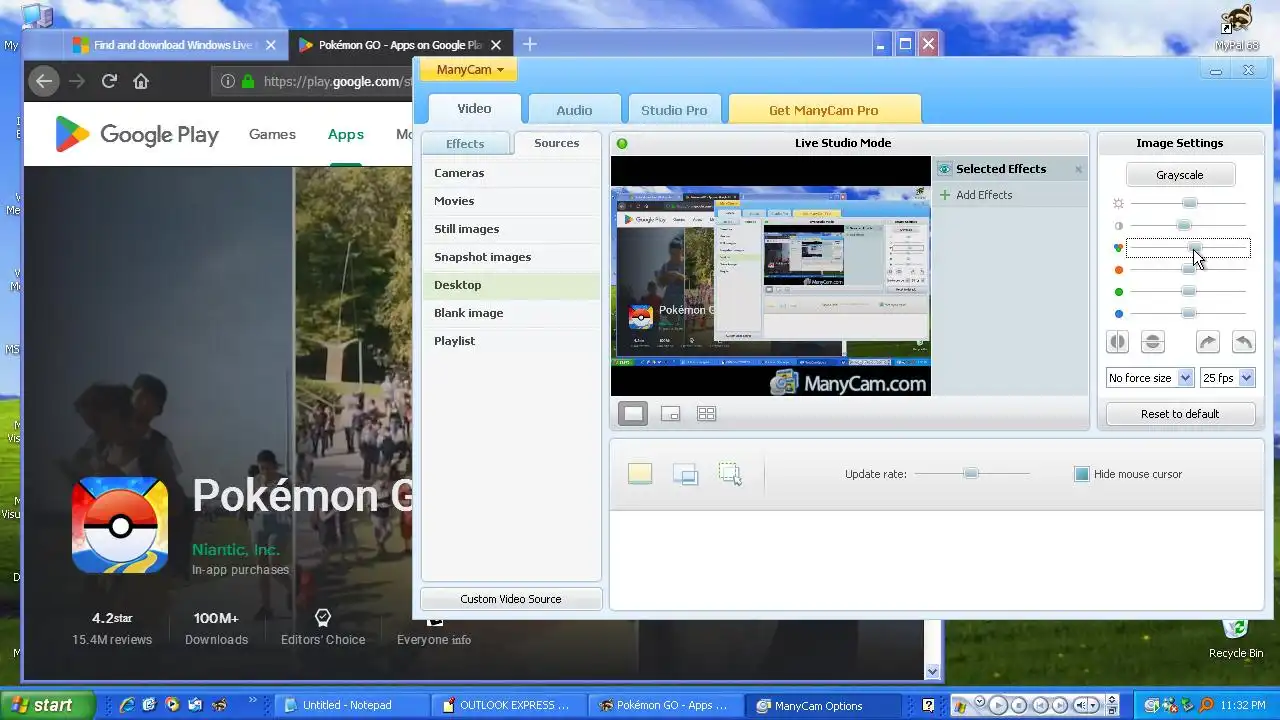Rotate the image counter-clockwise with the arrow icon
The height and width of the screenshot is (720, 1280).
click(1243, 342)
